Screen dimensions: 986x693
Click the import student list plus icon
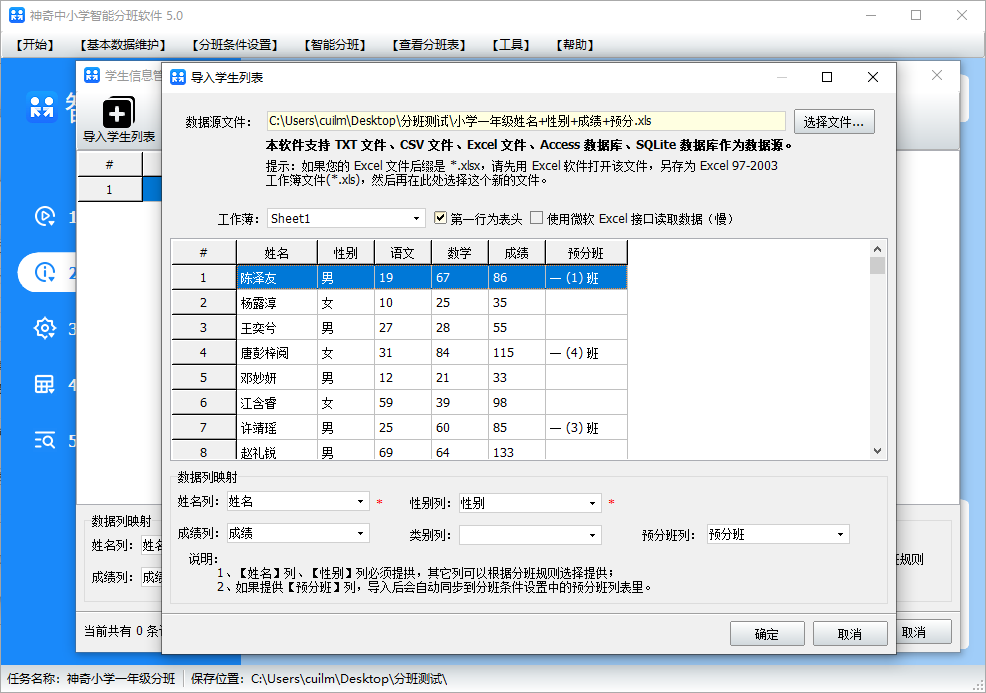tap(118, 113)
